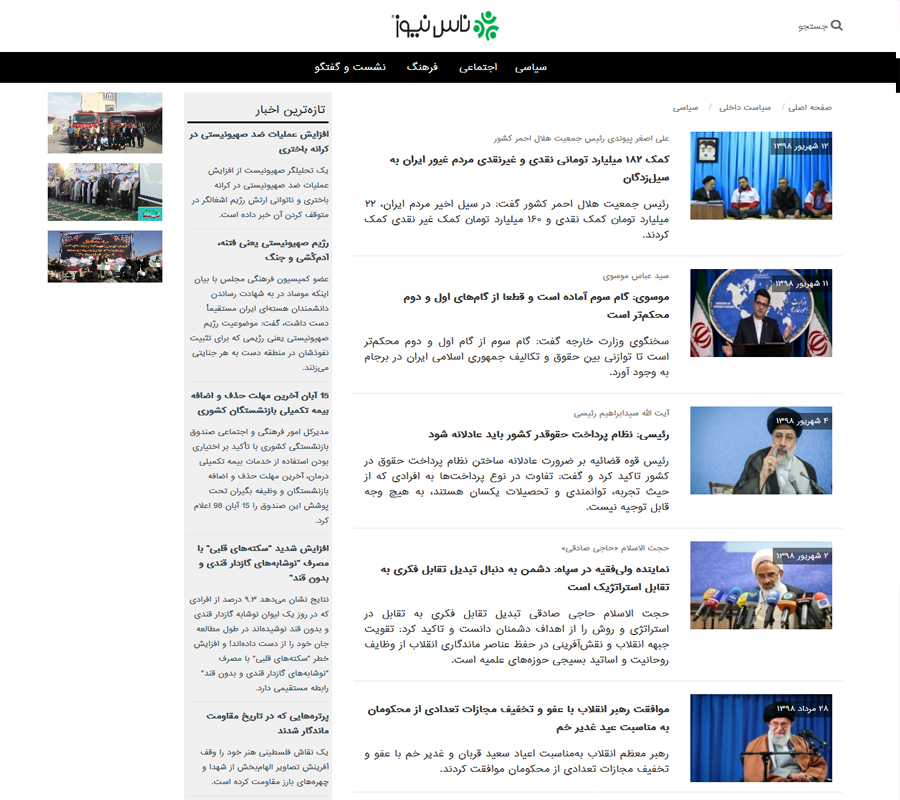Go to سیاست داخلی breadcrumb
Viewport: 900px width, 800px height.
pyautogui.click(x=745, y=107)
